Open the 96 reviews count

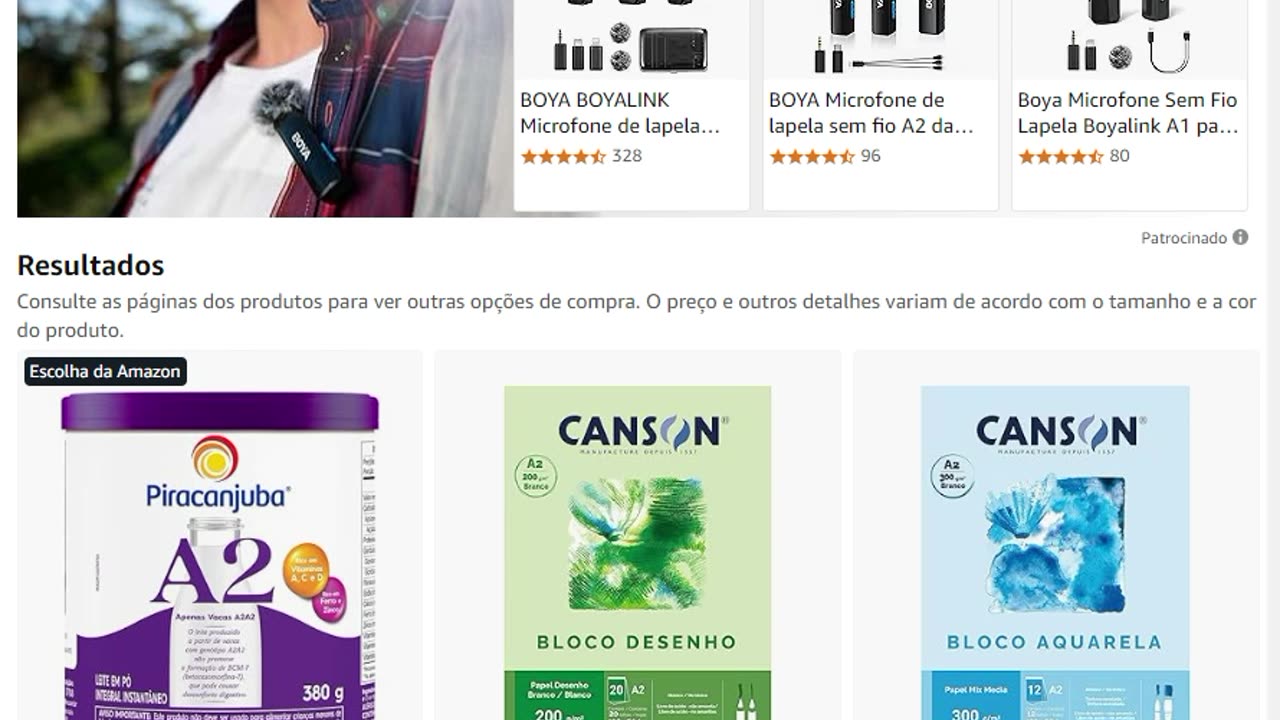[x=871, y=156]
